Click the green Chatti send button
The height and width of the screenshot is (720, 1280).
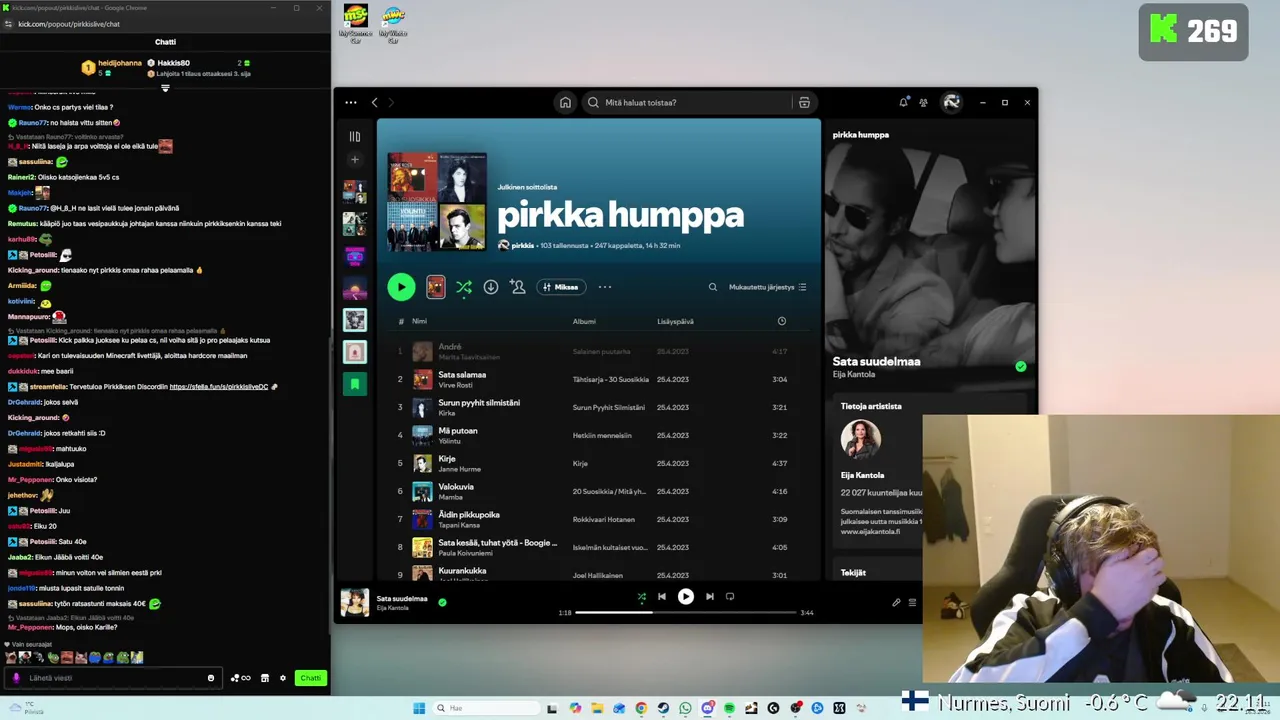coord(311,678)
